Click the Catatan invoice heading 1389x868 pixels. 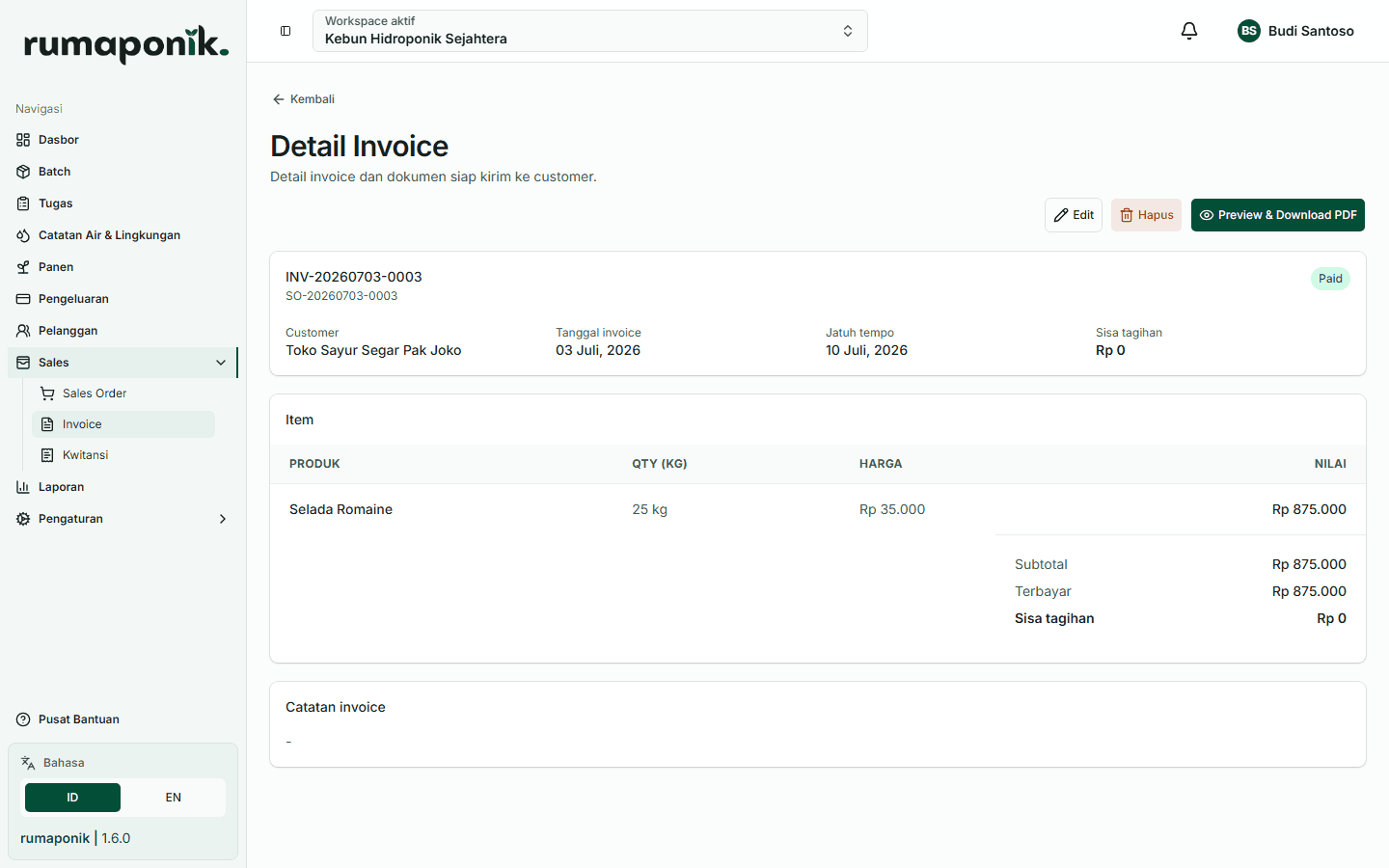pos(336,707)
